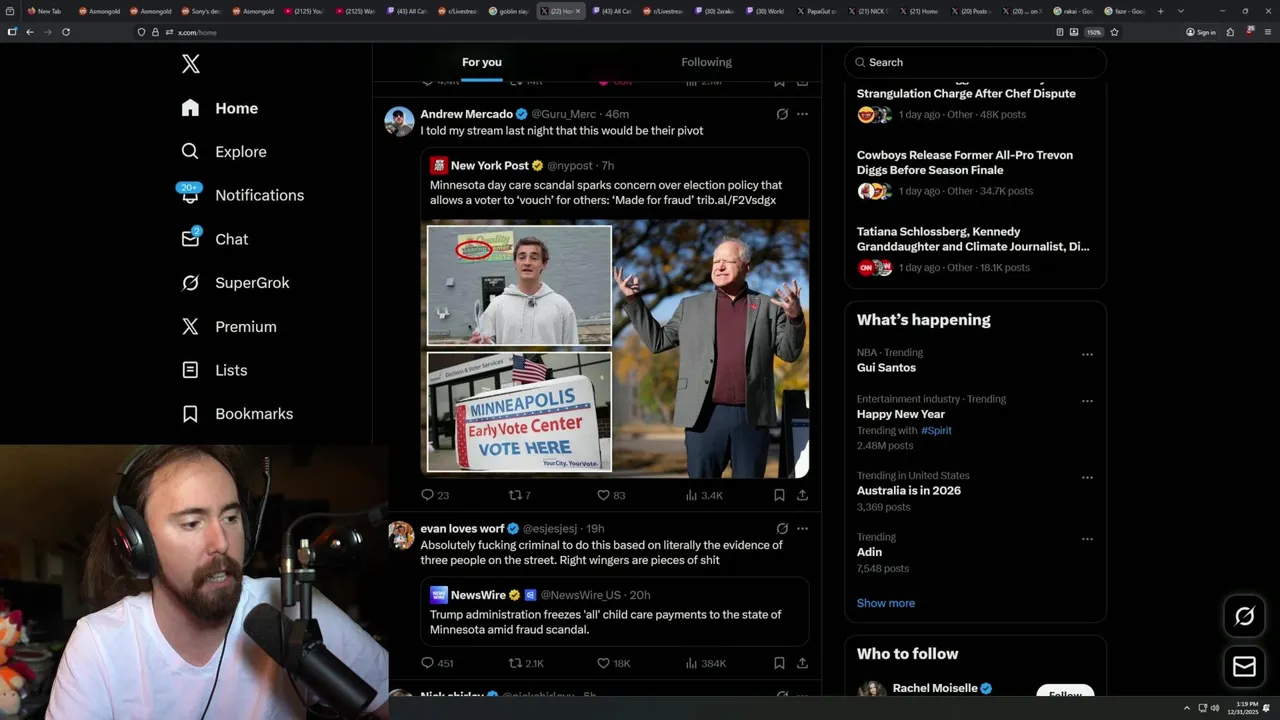Switch to the Following tab
This screenshot has width=1280, height=720.
click(706, 62)
